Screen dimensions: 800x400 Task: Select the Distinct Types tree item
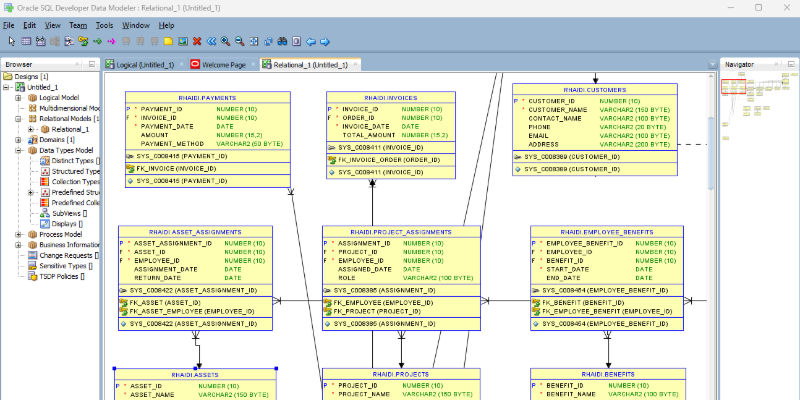(x=74, y=161)
